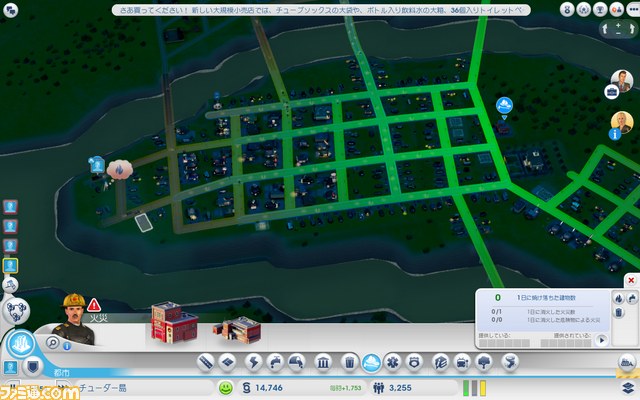Zoom out with the minus control

tap(618, 33)
